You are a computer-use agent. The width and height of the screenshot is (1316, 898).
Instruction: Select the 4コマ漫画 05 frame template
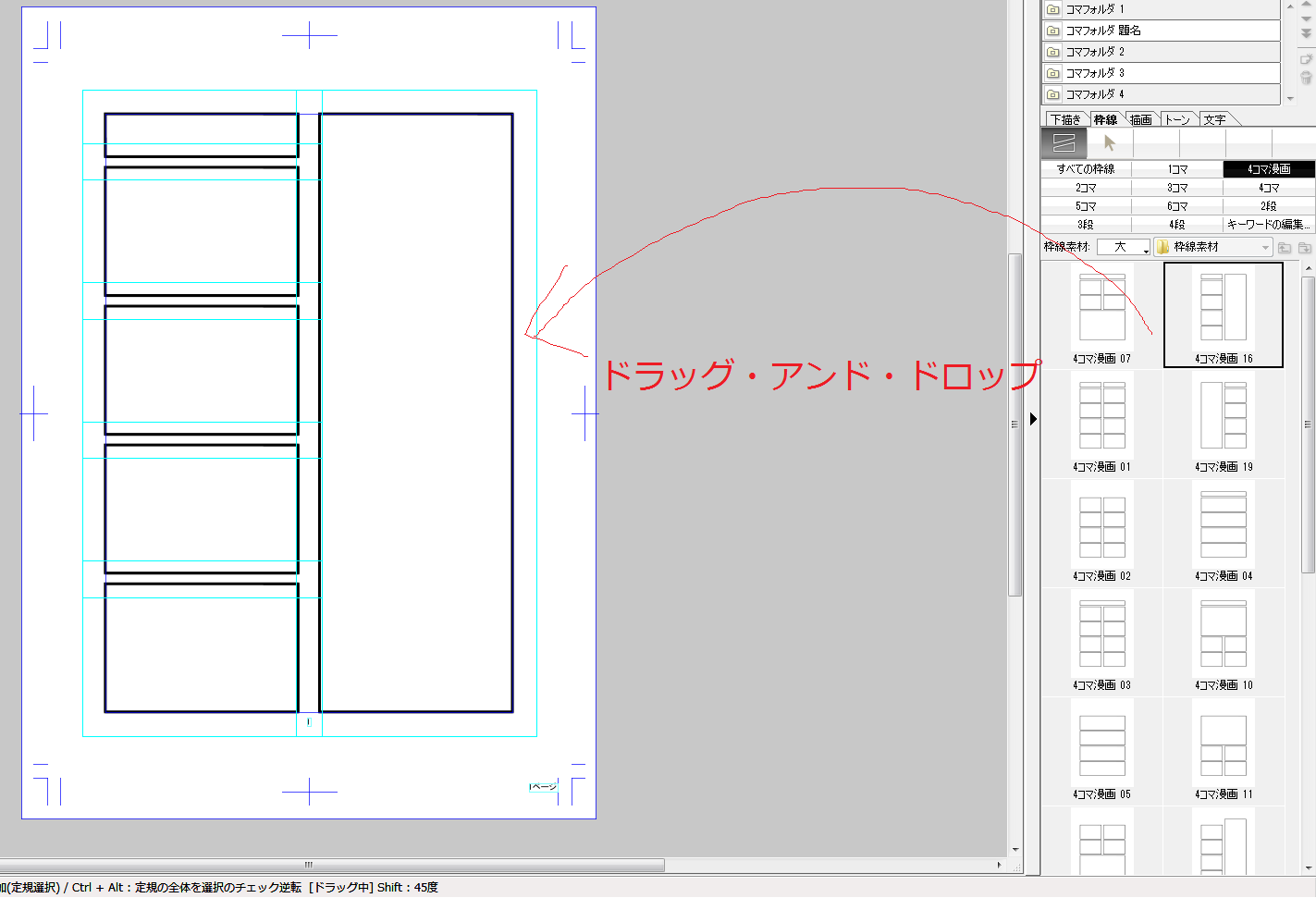pyautogui.click(x=1102, y=751)
